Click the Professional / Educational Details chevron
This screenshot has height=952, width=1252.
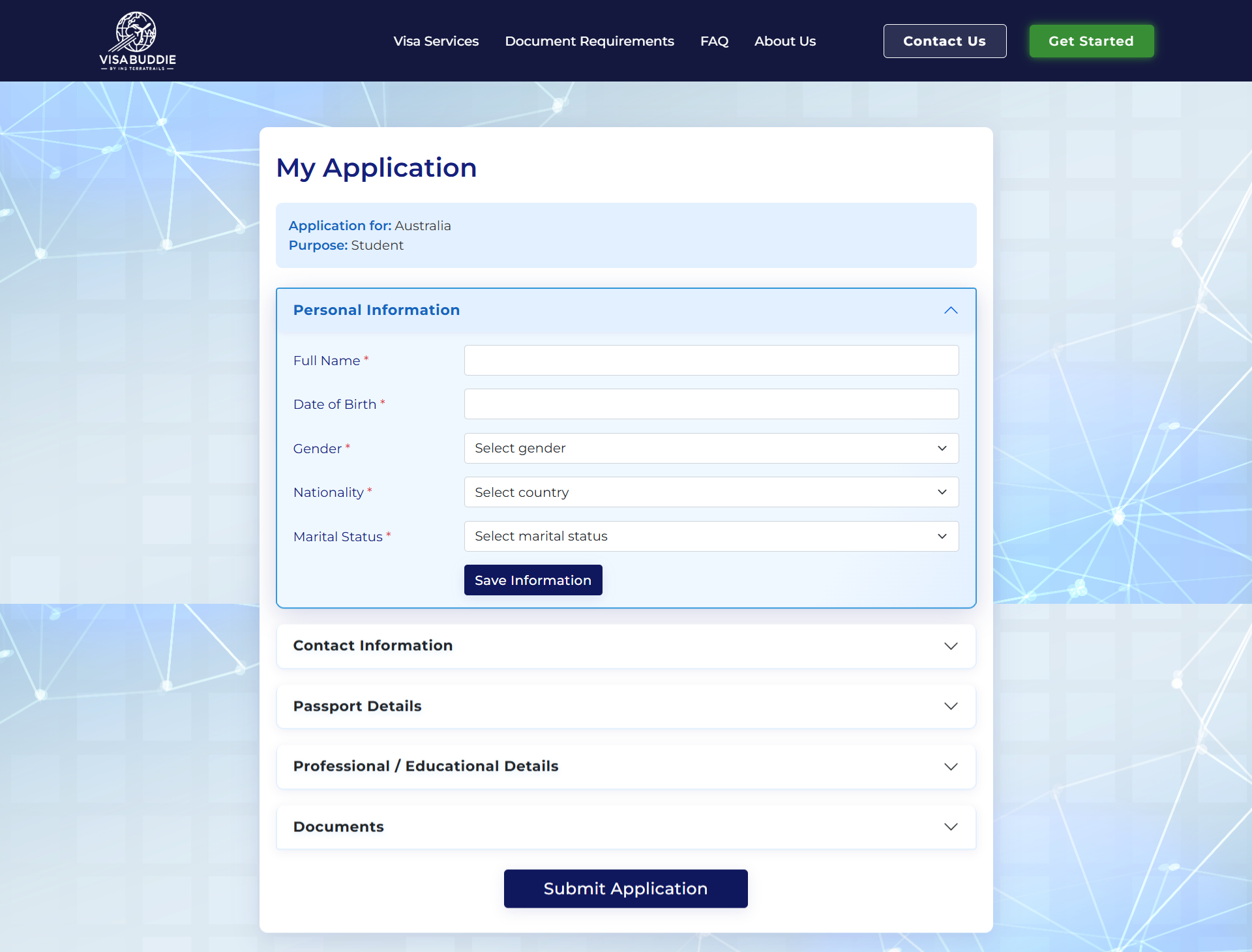951,766
